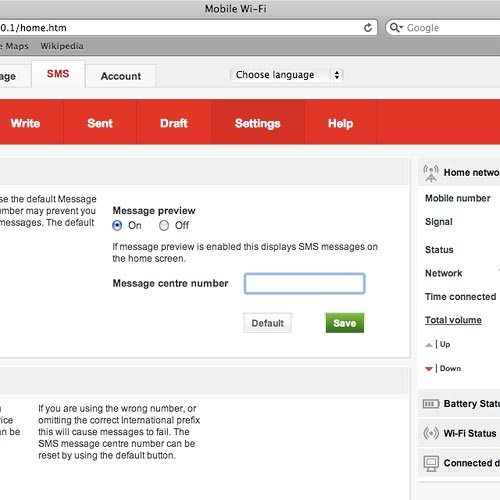Open the Draft section in the SMS menu
500x500 pixels.
tap(174, 123)
